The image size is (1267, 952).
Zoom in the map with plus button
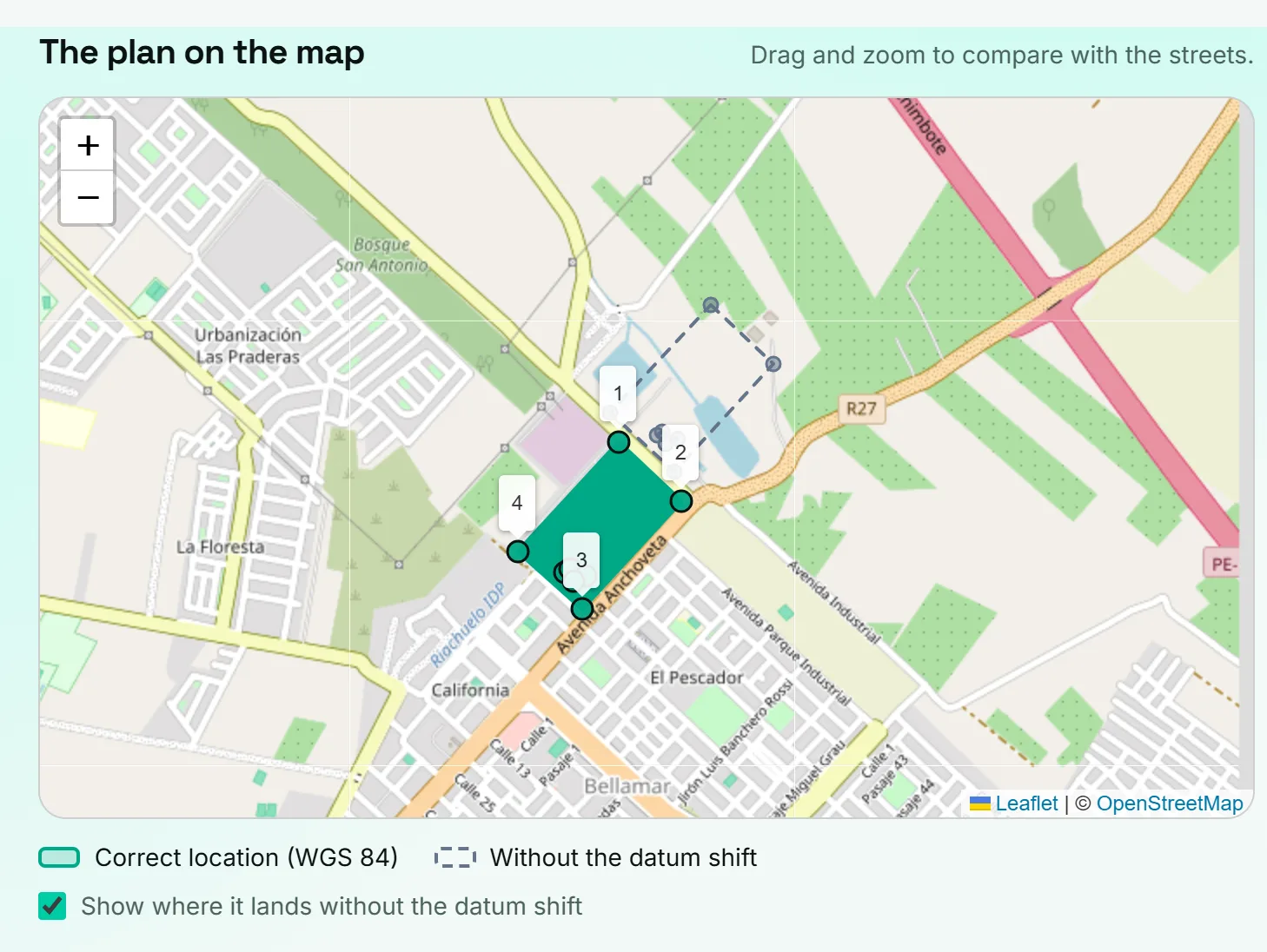(88, 145)
